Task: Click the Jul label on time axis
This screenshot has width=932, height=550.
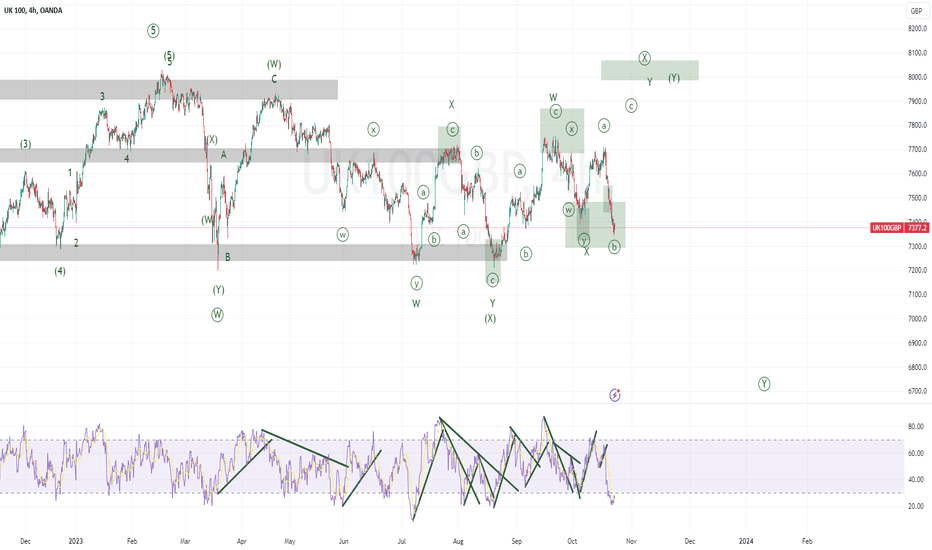Action: (402, 541)
